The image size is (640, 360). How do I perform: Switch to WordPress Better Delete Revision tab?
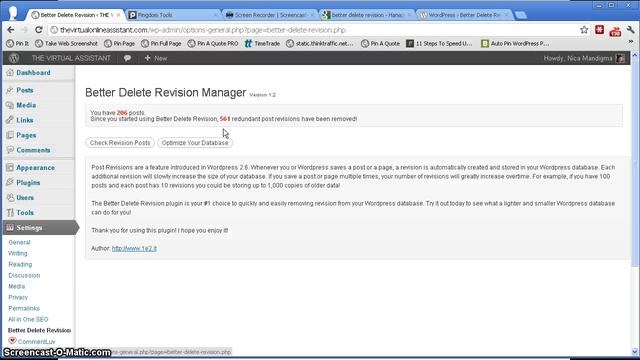[x=464, y=15]
